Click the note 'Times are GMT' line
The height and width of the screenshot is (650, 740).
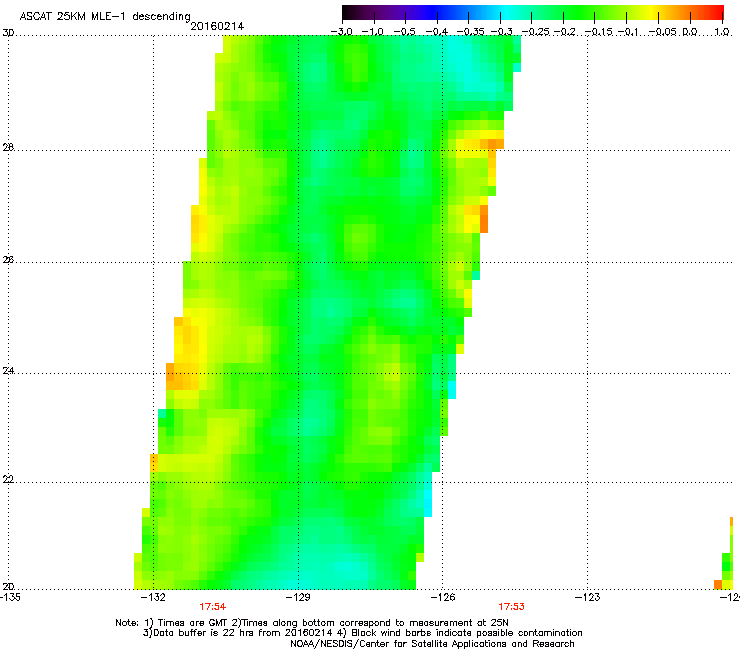pyautogui.click(x=312, y=623)
